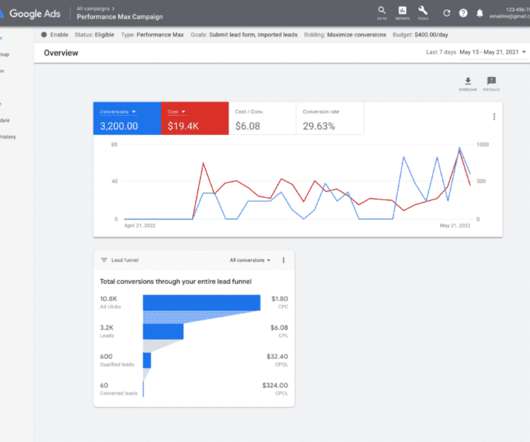530x442 pixels.
Task: Click the Download arrow icon
Action: (468, 81)
